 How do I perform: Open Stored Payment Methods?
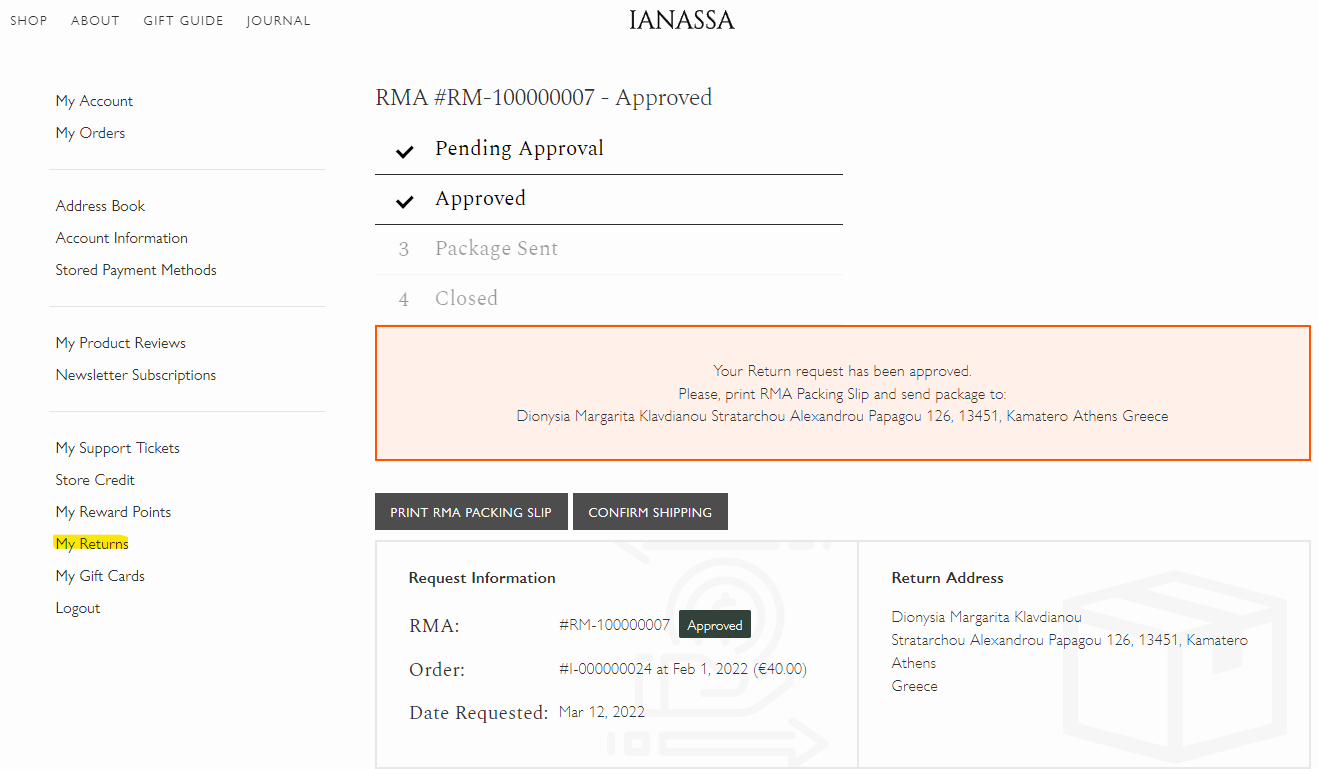[136, 270]
